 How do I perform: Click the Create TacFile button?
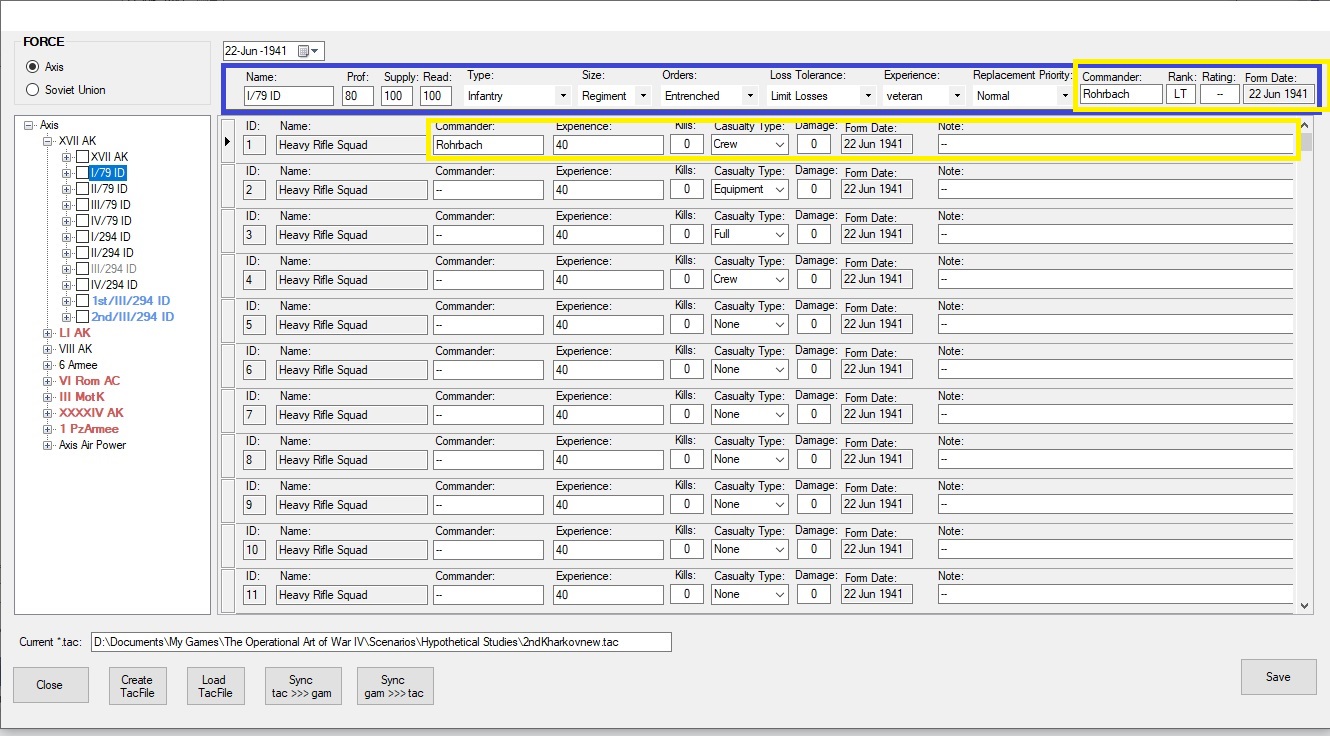(138, 685)
